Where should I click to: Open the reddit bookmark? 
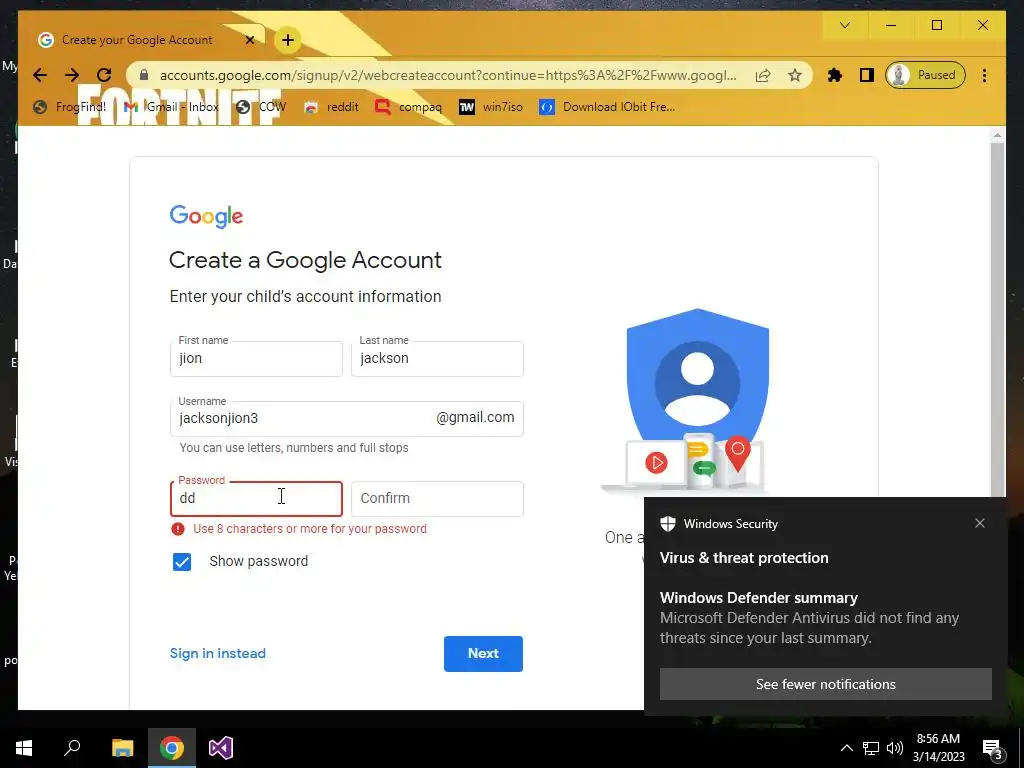click(331, 106)
